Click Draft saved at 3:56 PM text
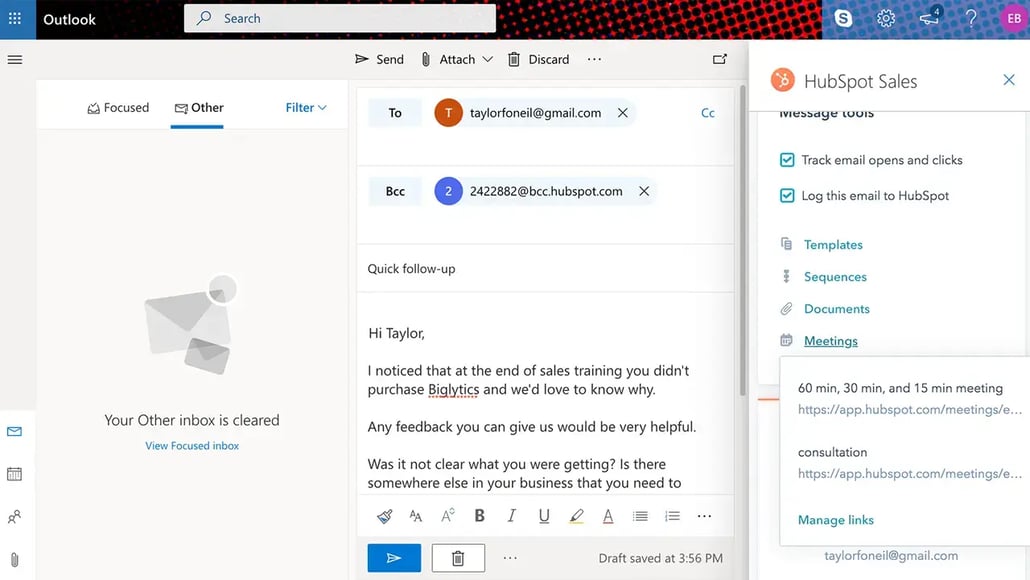The width and height of the screenshot is (1030, 580). (660, 558)
